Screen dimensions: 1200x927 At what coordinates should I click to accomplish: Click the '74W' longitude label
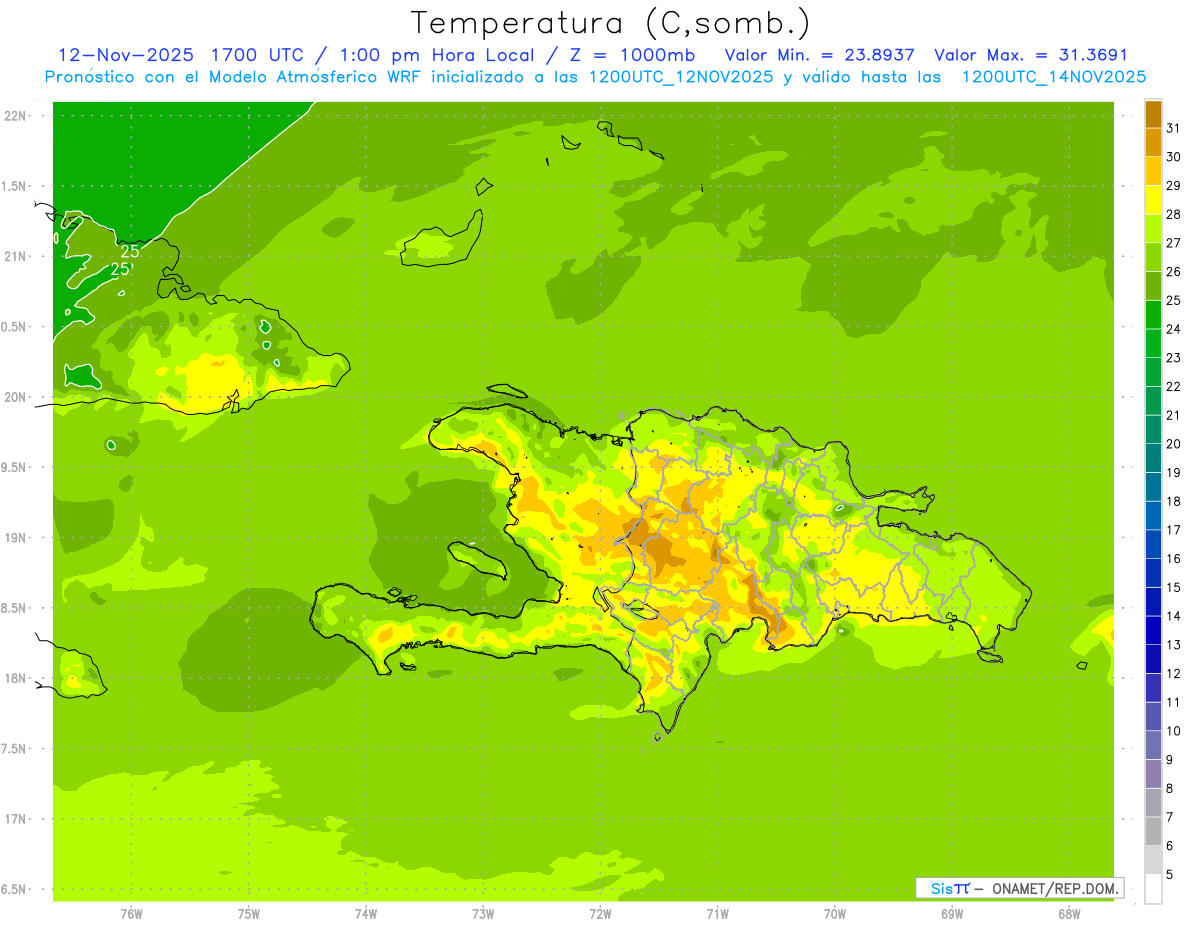(x=366, y=914)
